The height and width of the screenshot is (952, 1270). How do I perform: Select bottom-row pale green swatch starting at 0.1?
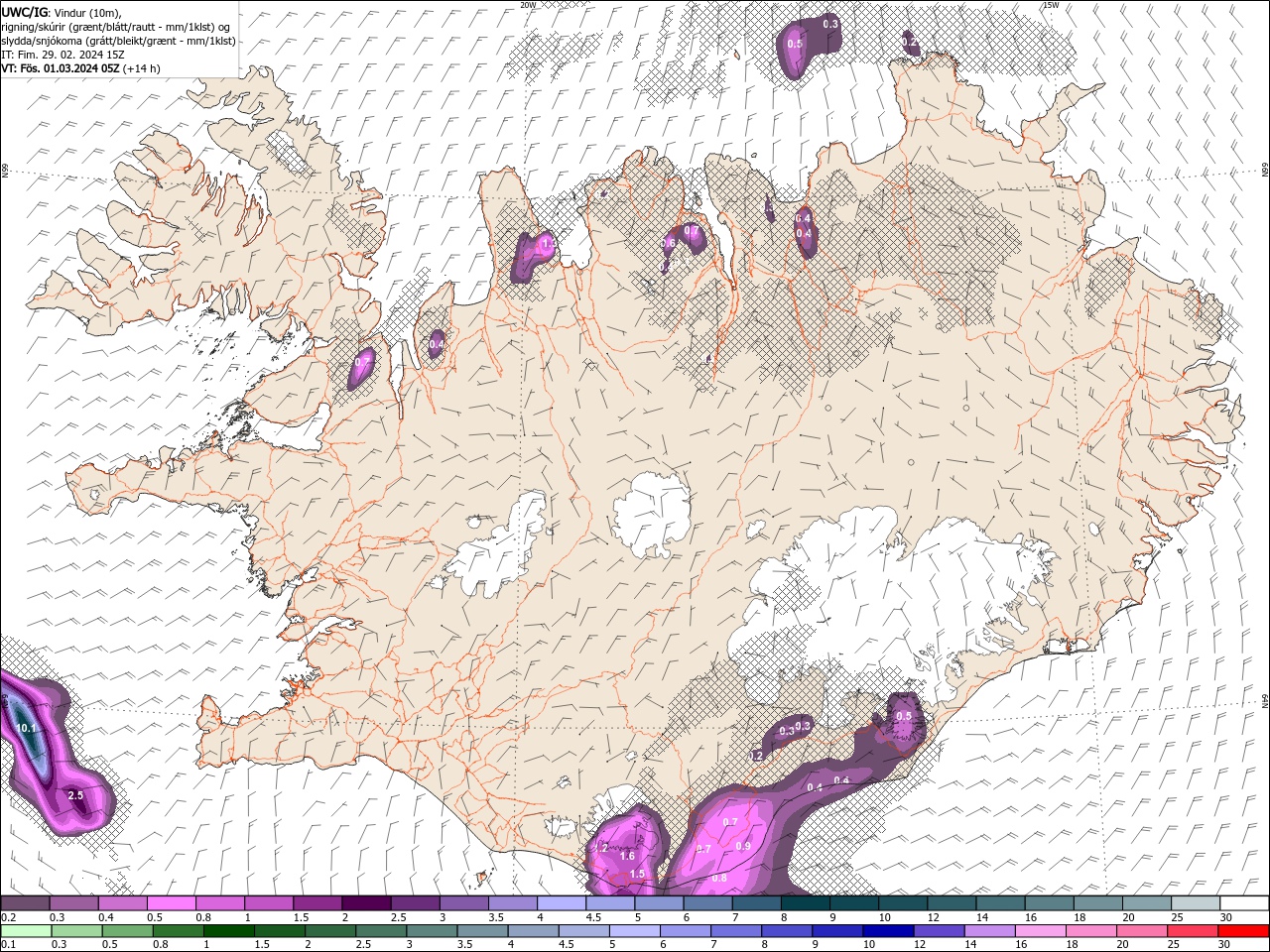(26, 931)
